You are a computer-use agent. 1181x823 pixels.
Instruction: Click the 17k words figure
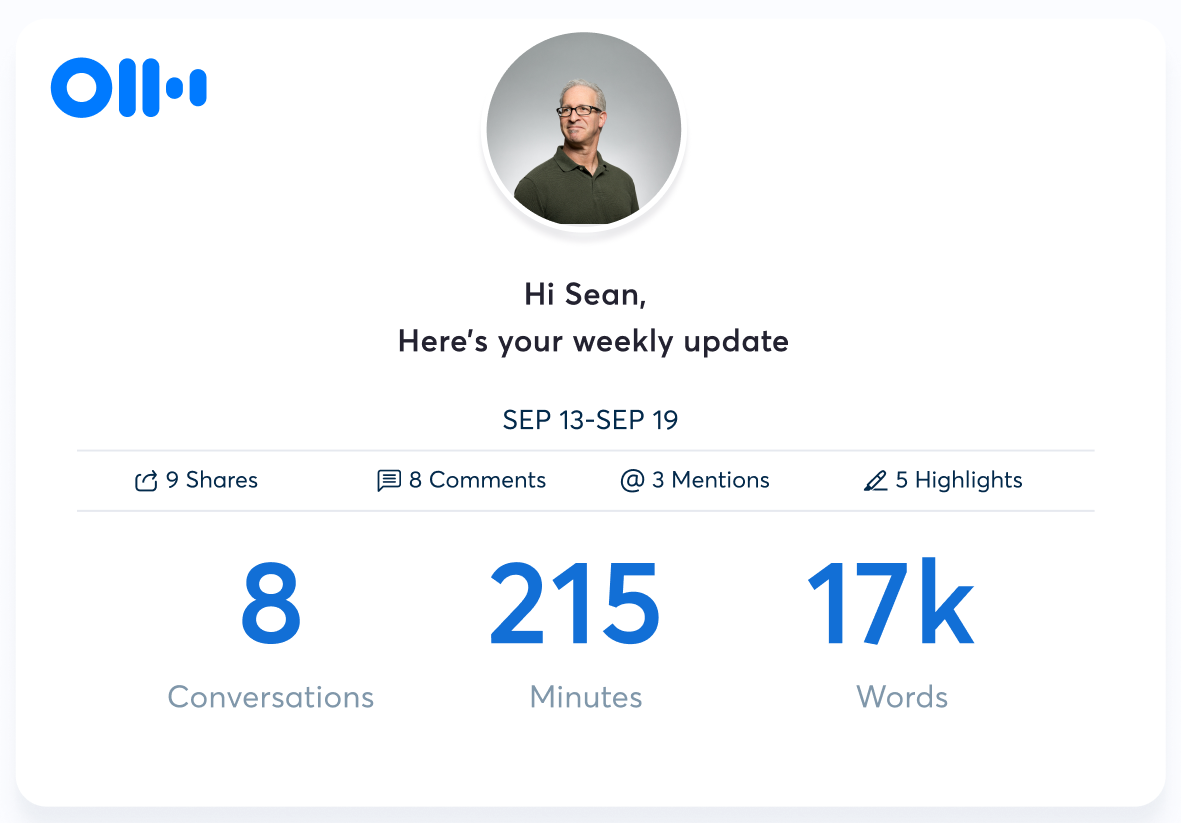coord(890,605)
